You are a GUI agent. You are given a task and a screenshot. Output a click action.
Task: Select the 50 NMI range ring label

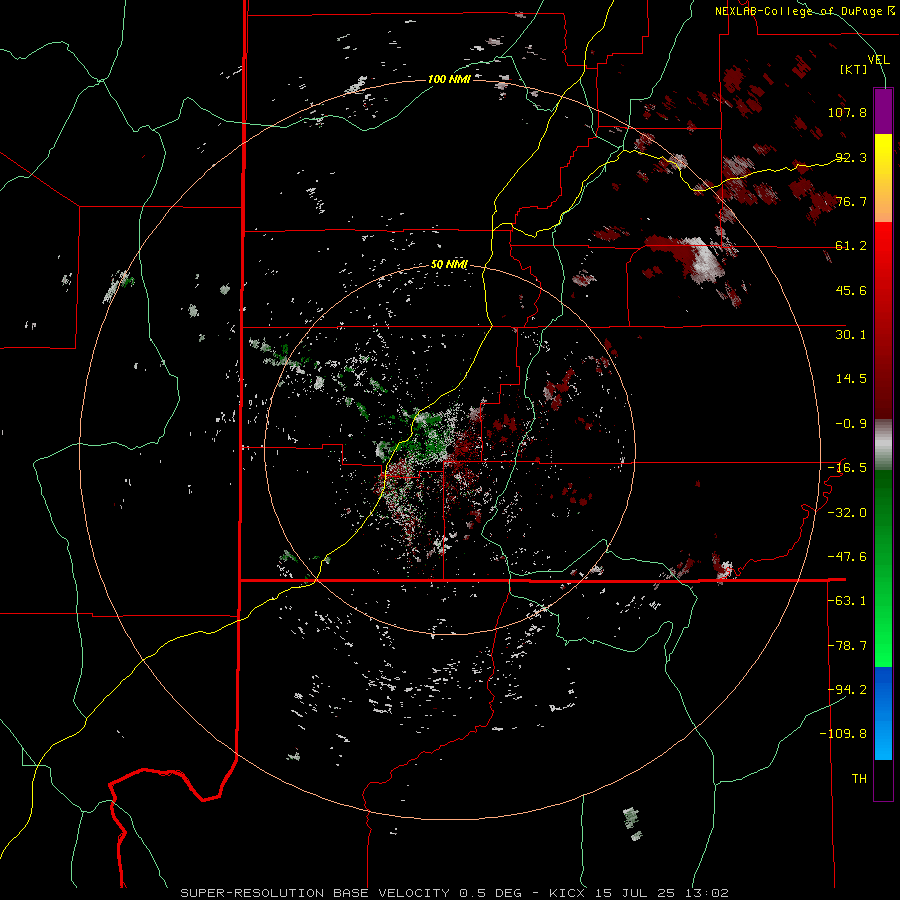pyautogui.click(x=449, y=265)
